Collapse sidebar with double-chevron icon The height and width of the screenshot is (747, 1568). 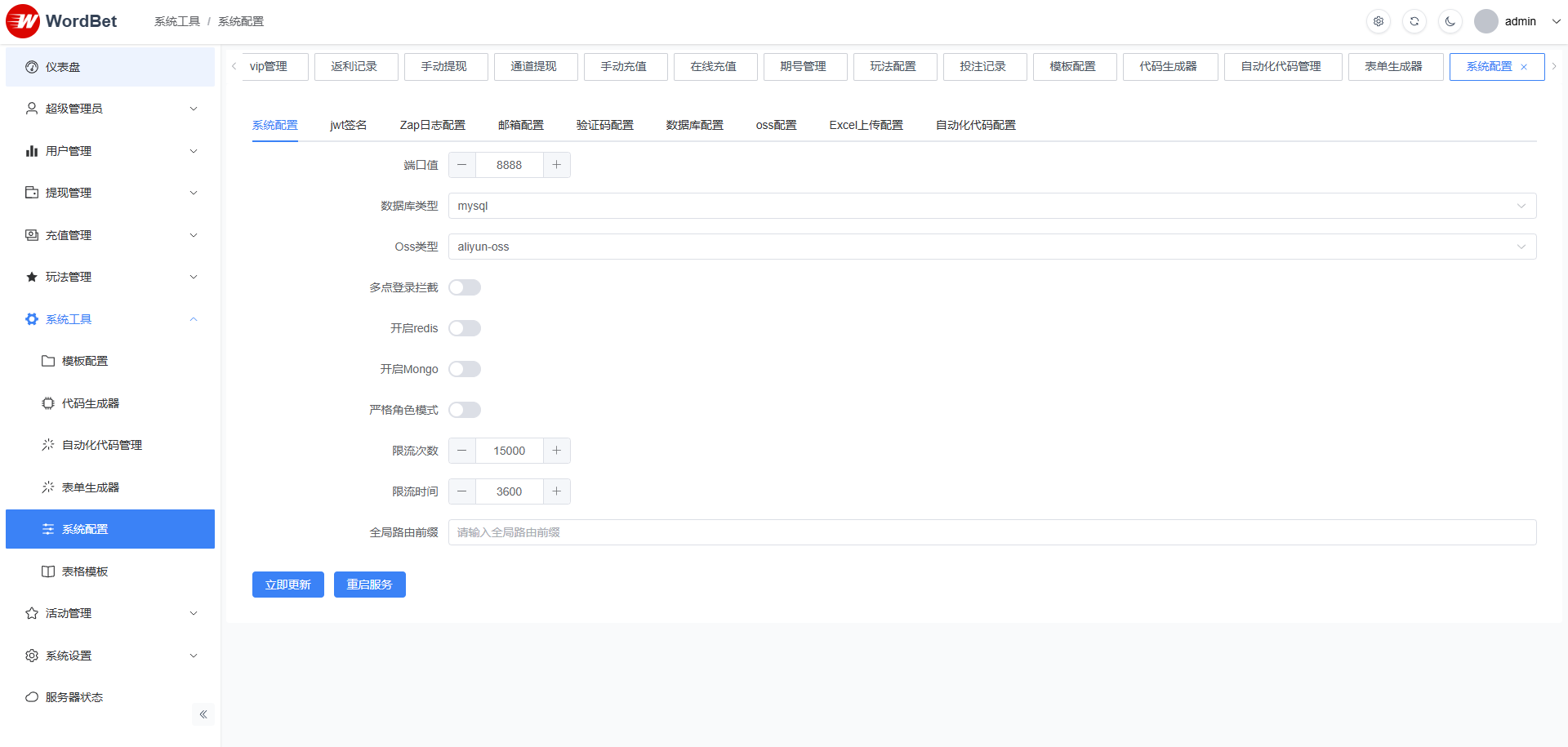tap(203, 714)
